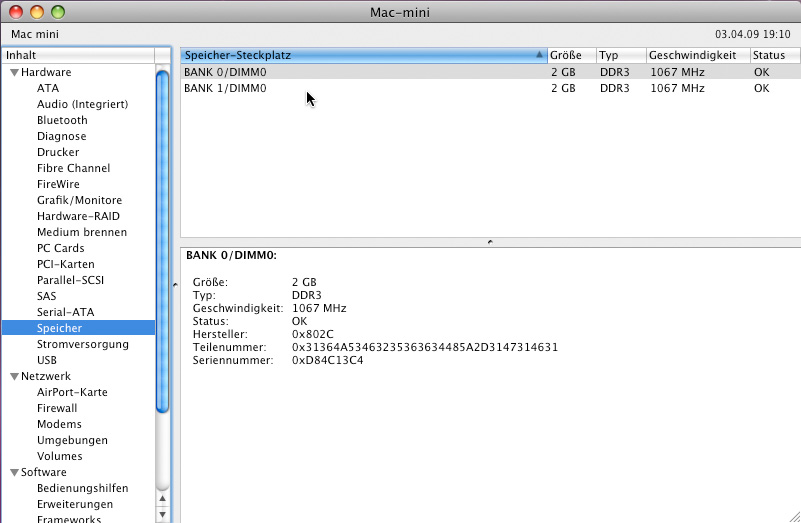Select Diagnose in the sidebar
Screen dimensions: 801x523
click(x=61, y=136)
